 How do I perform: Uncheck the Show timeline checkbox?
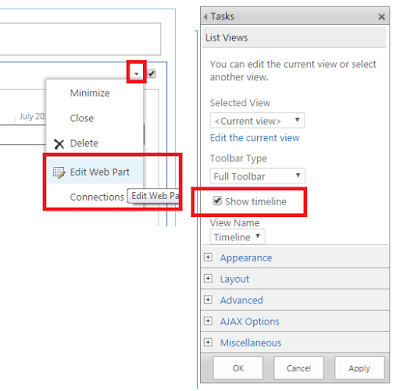click(217, 201)
